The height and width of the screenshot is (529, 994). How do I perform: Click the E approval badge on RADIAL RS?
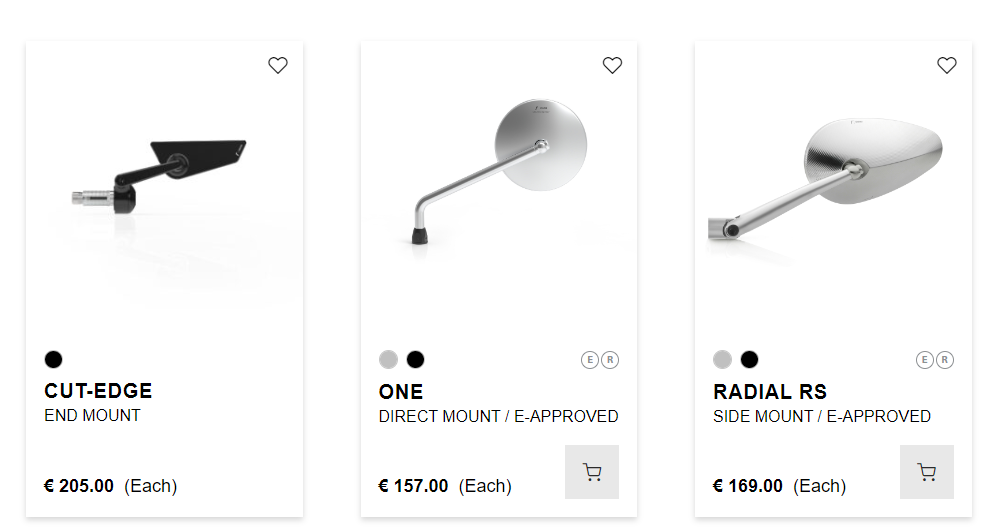coord(924,360)
